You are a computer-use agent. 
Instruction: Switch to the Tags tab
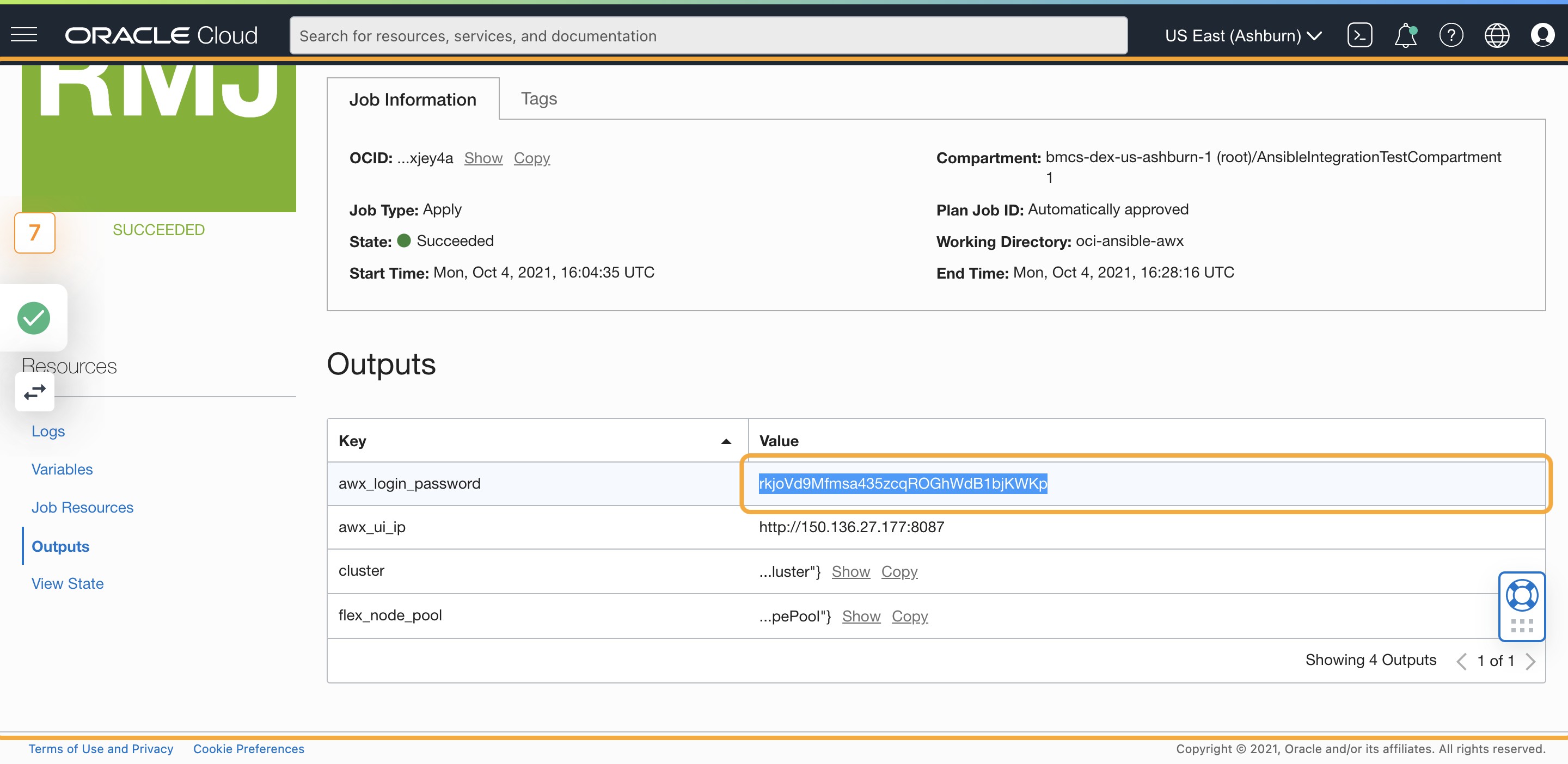click(538, 98)
